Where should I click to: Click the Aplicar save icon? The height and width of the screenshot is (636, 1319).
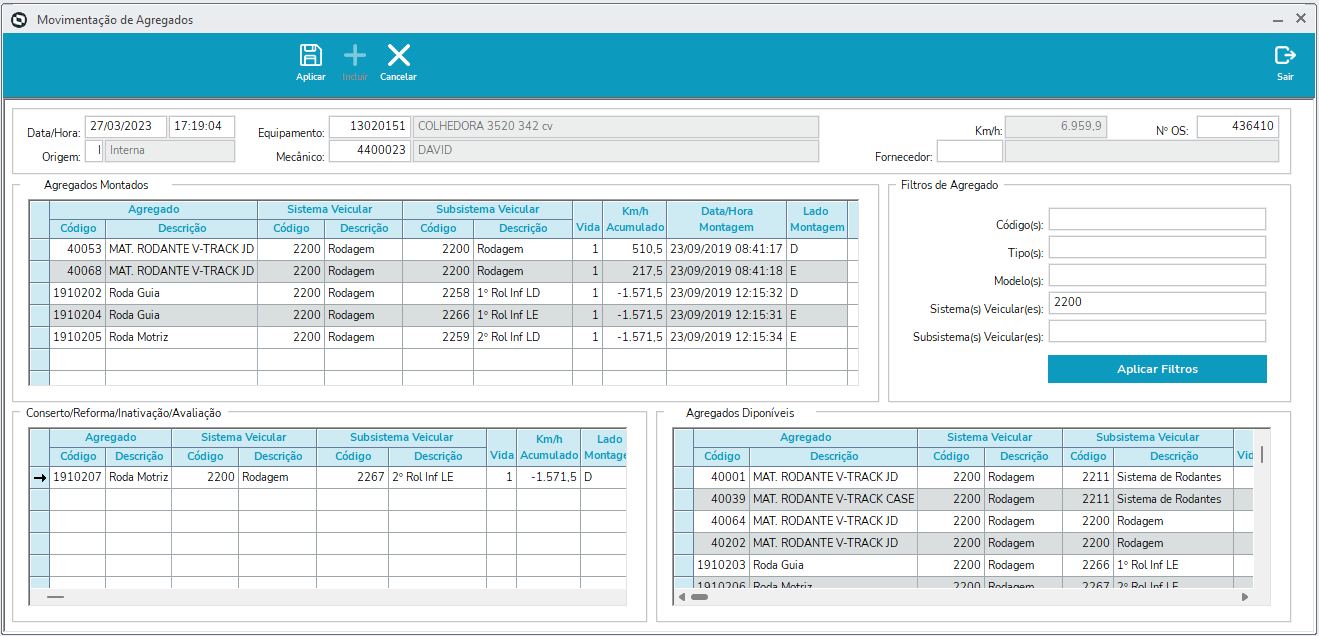pyautogui.click(x=311, y=56)
